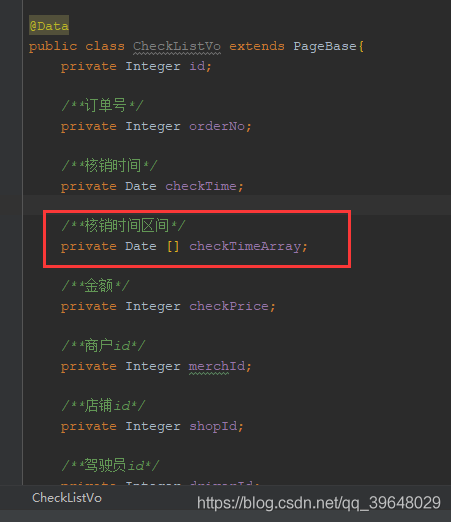Click the 核销时间区间 comment
Screen dimensions: 451x522
[x=123, y=225]
